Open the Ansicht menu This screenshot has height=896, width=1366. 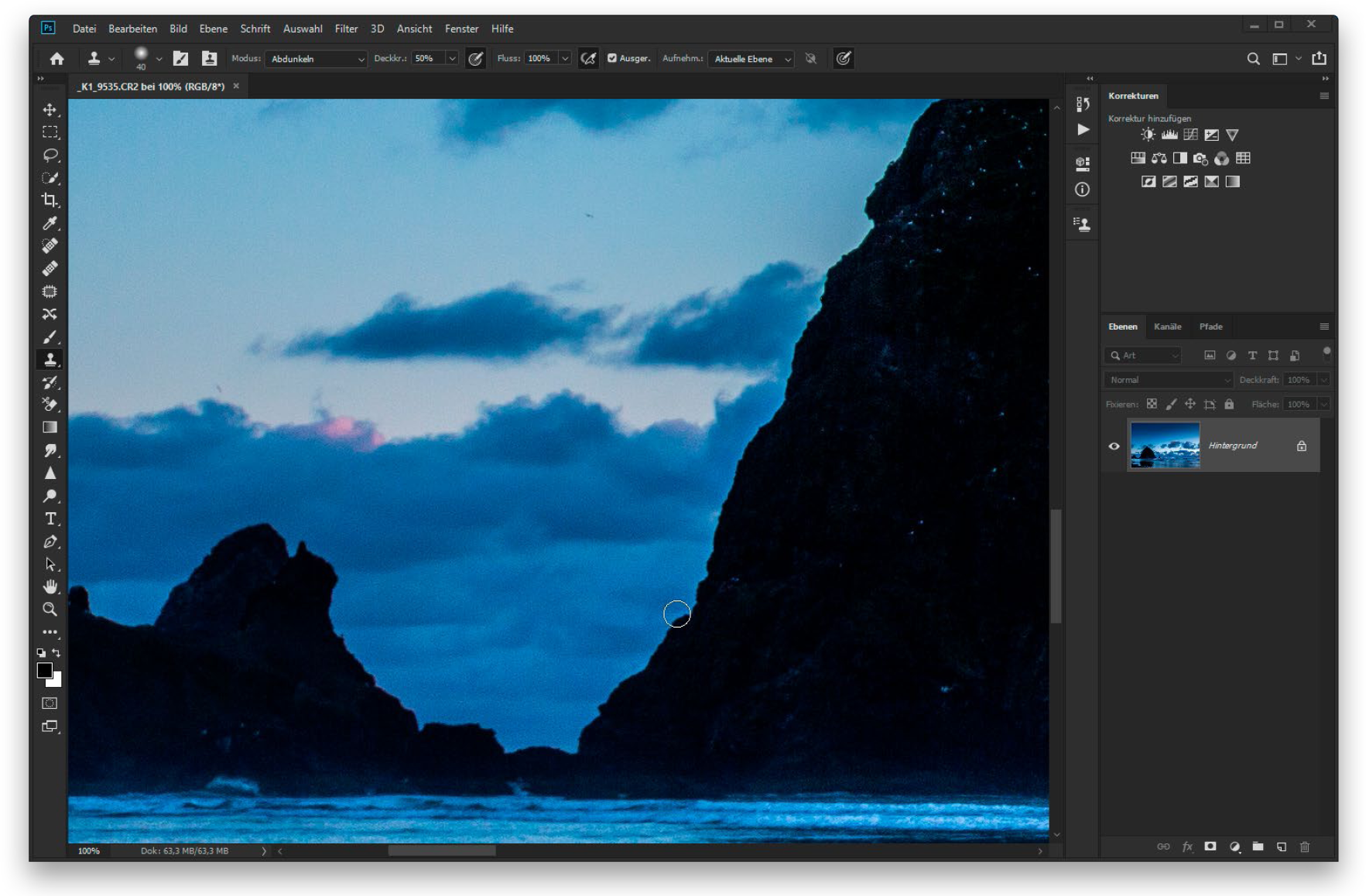tap(414, 29)
